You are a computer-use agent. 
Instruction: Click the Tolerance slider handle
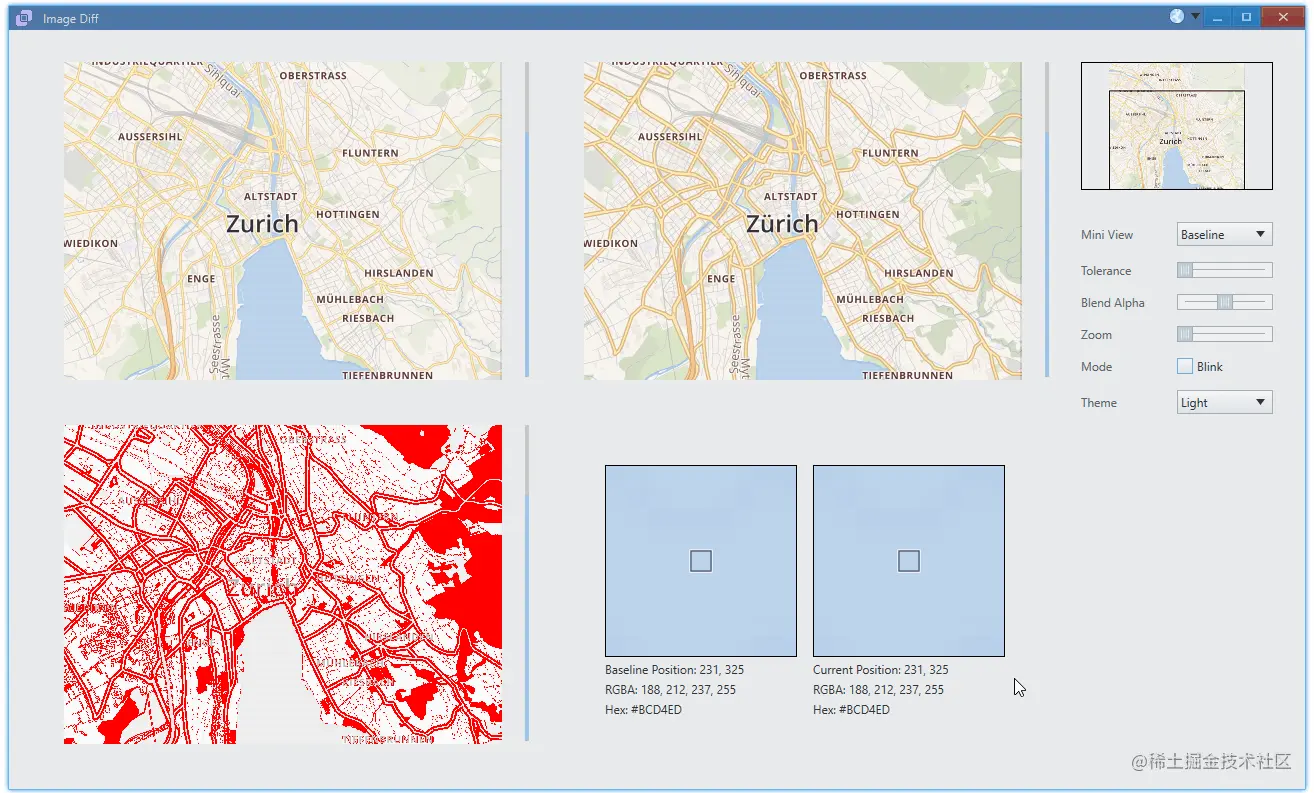(x=1185, y=270)
